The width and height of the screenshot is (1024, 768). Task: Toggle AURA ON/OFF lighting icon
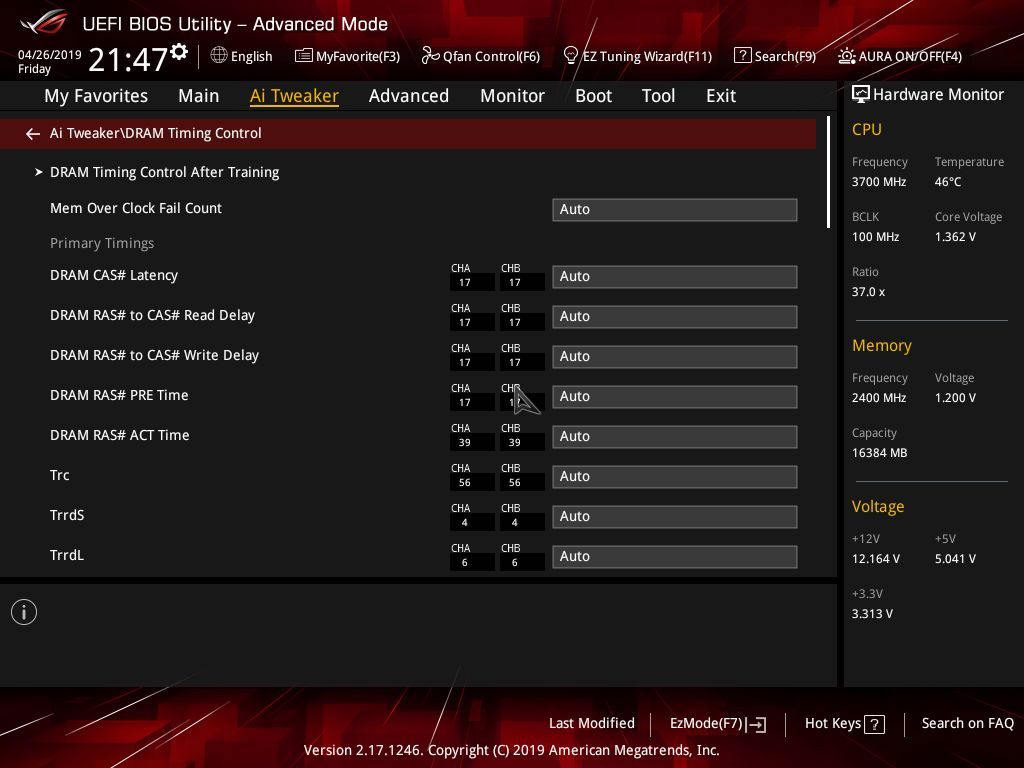[846, 56]
